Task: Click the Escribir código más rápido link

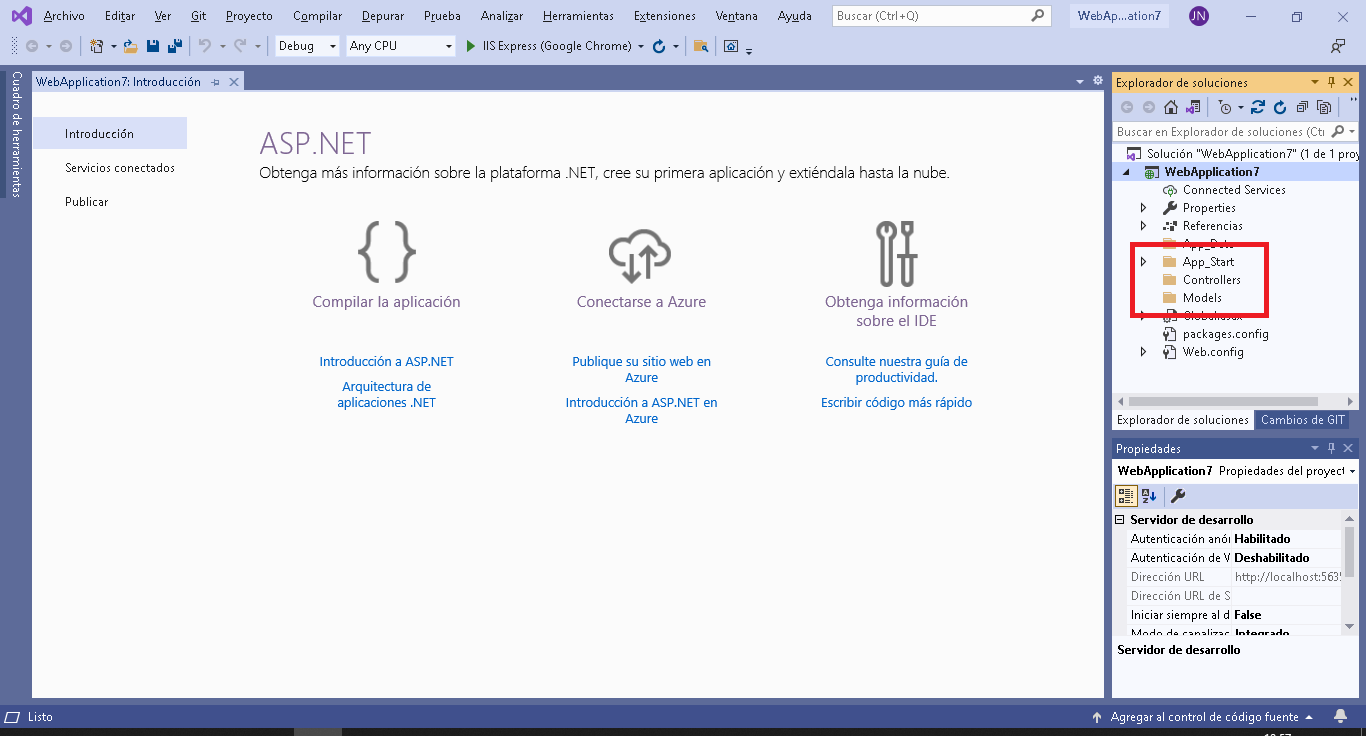Action: coord(896,403)
